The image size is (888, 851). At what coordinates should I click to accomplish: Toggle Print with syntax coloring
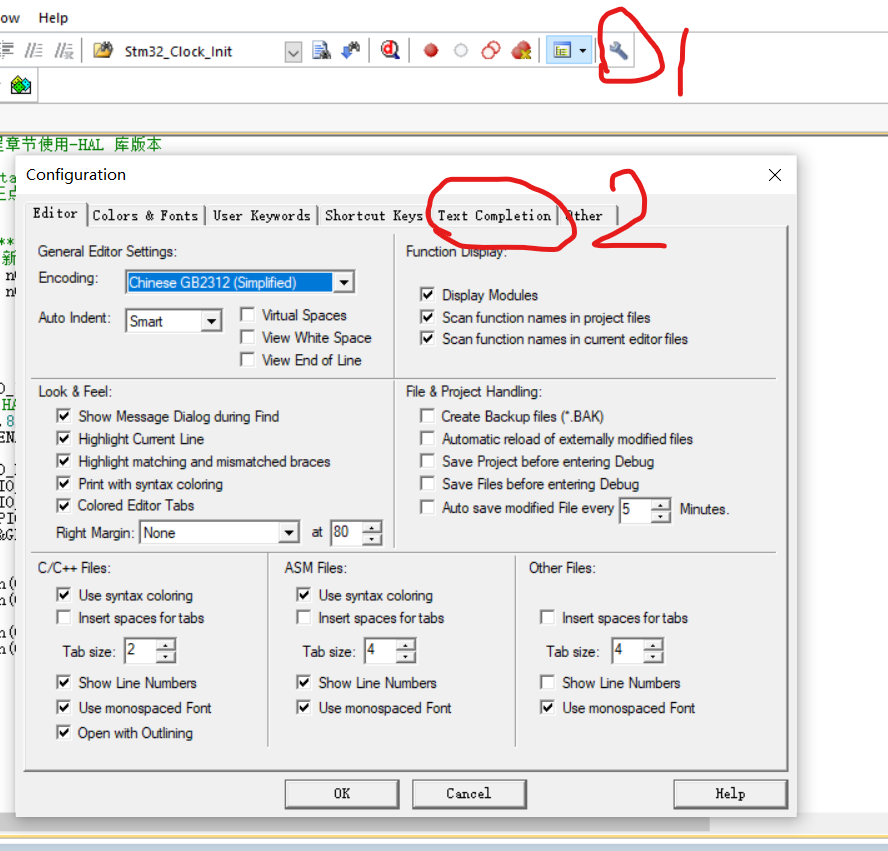pos(64,484)
